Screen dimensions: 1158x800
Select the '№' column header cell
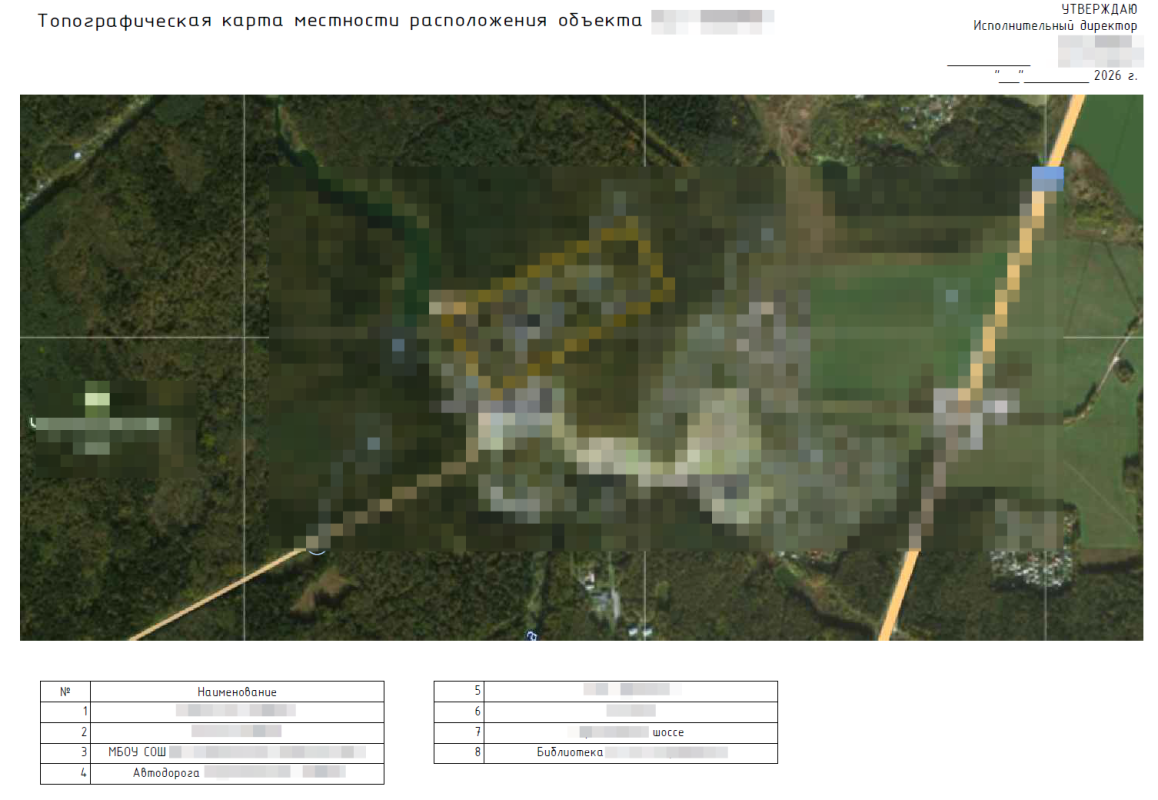click(65, 691)
